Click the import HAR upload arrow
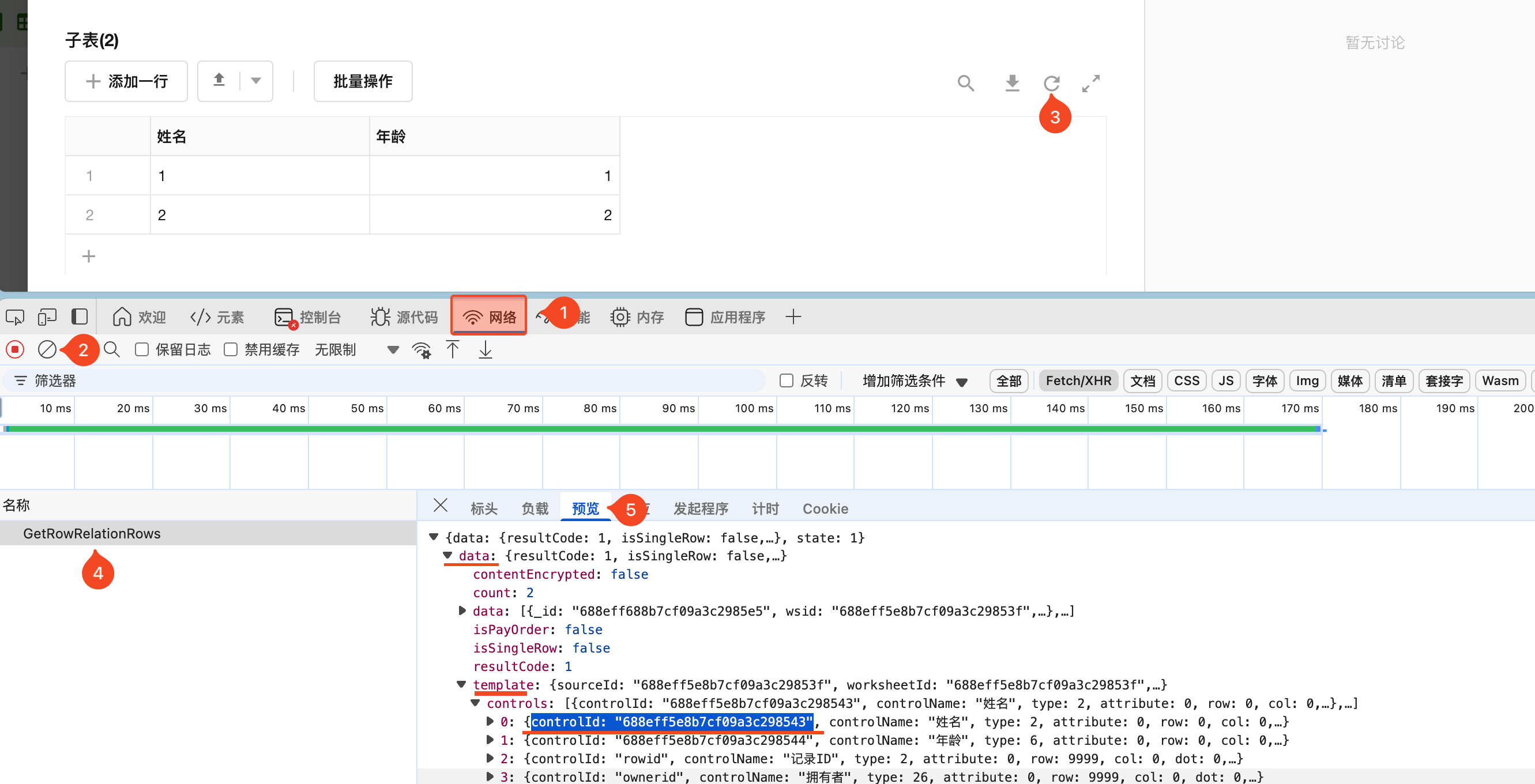Image resolution: width=1535 pixels, height=784 pixels. coord(452,349)
